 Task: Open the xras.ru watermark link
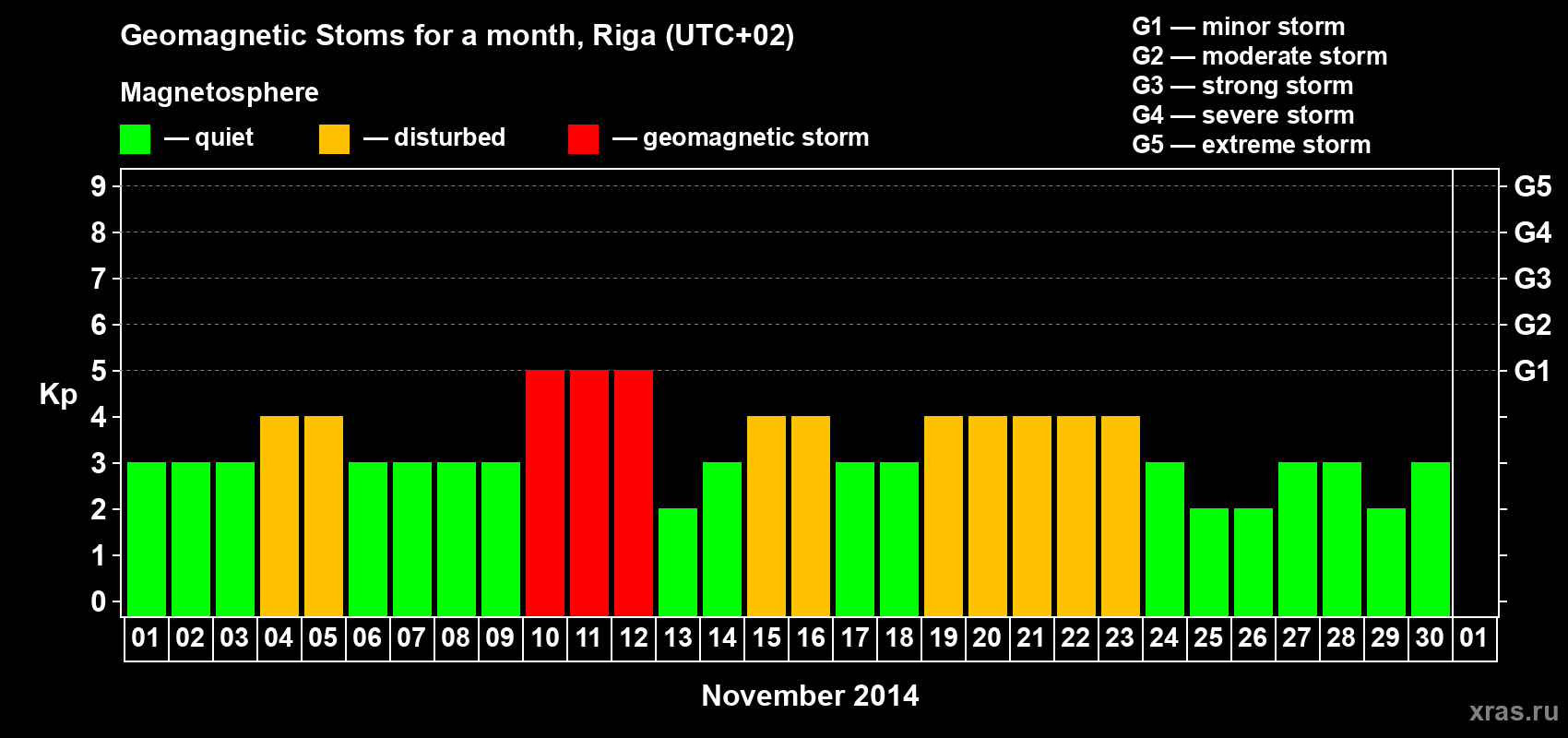[1514, 711]
